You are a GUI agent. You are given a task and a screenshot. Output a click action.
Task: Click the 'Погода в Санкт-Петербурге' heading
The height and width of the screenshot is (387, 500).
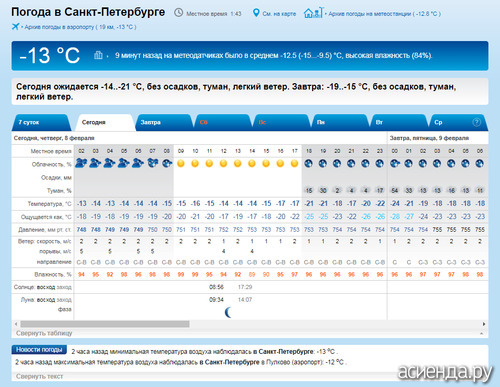(x=88, y=12)
